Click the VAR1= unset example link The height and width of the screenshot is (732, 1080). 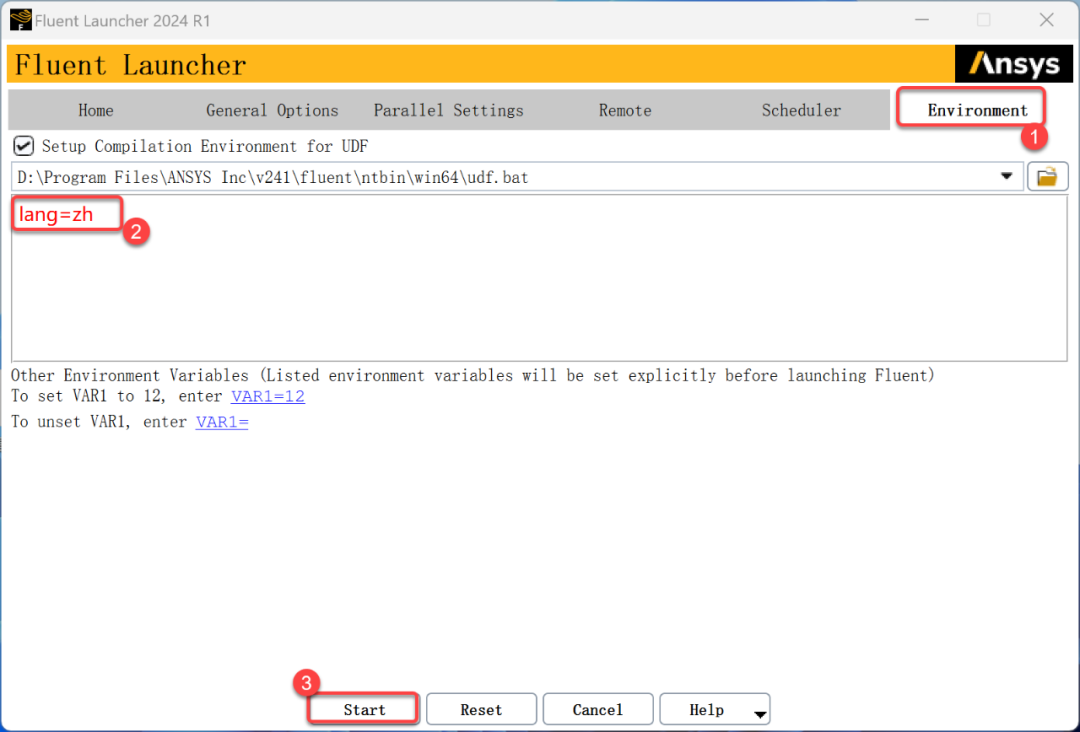click(x=222, y=421)
